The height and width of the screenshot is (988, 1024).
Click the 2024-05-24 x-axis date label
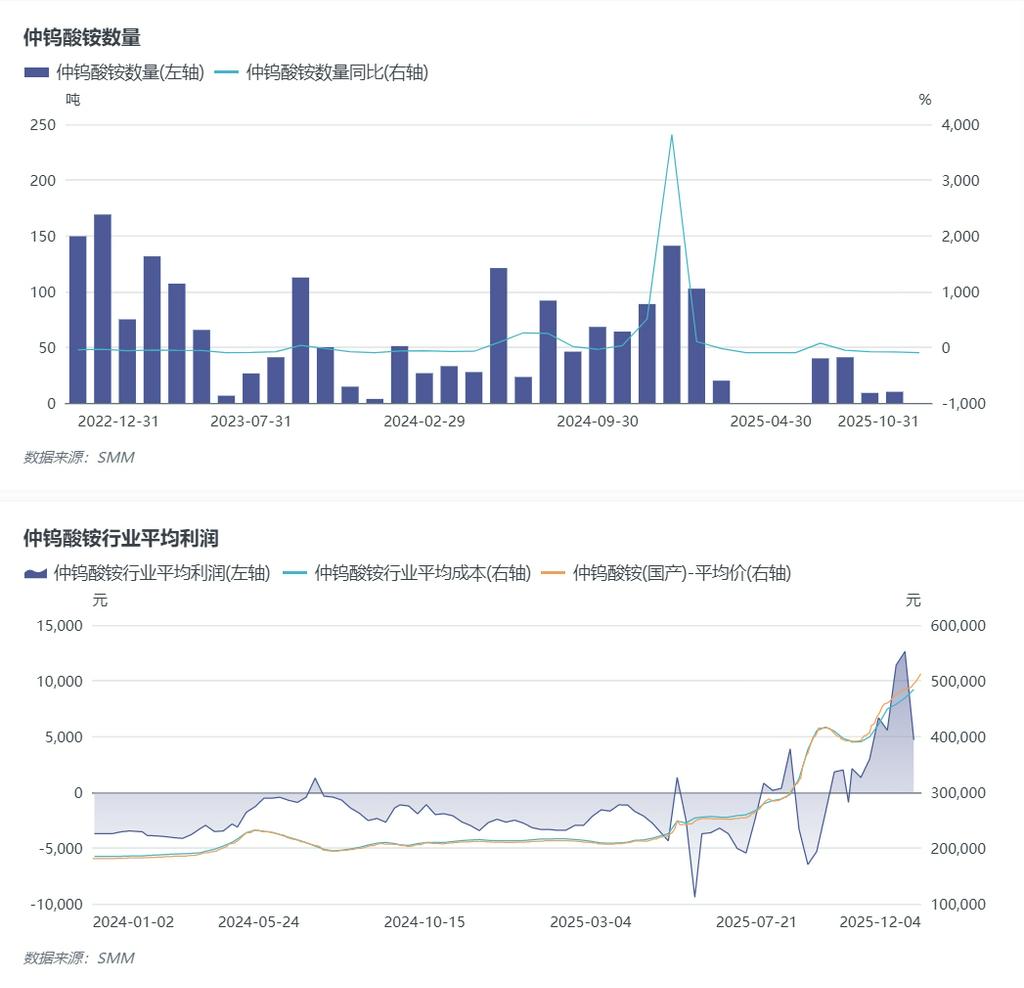258,922
